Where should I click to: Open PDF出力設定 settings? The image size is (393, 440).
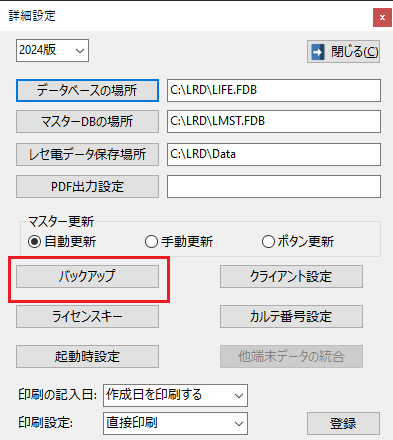pos(87,187)
